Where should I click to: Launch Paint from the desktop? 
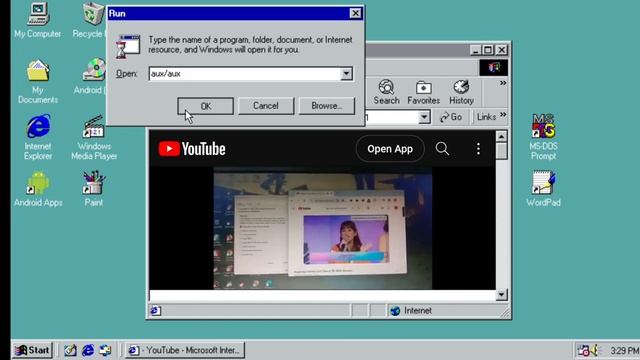[93, 189]
